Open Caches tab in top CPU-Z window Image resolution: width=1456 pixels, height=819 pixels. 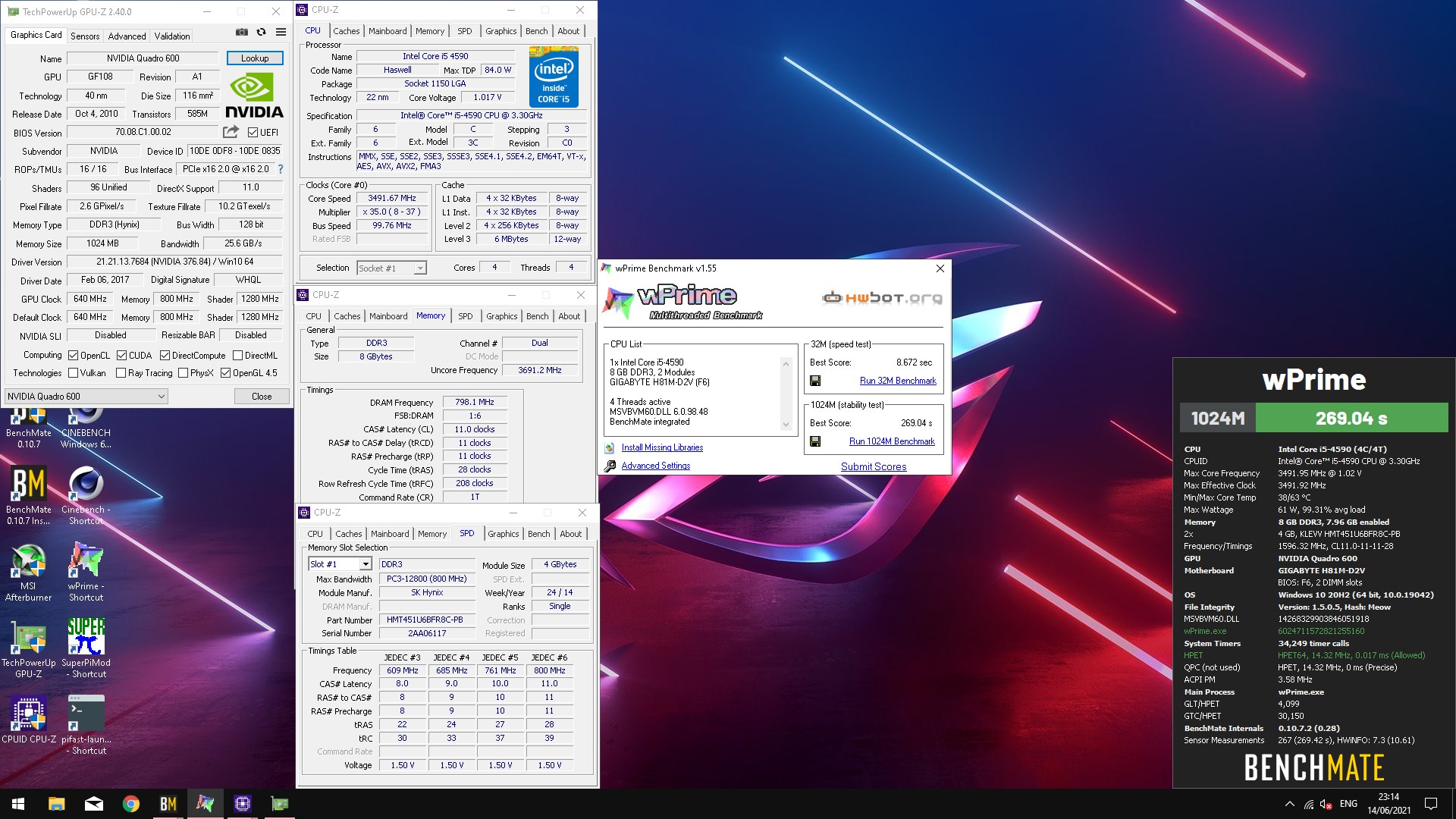click(x=347, y=31)
